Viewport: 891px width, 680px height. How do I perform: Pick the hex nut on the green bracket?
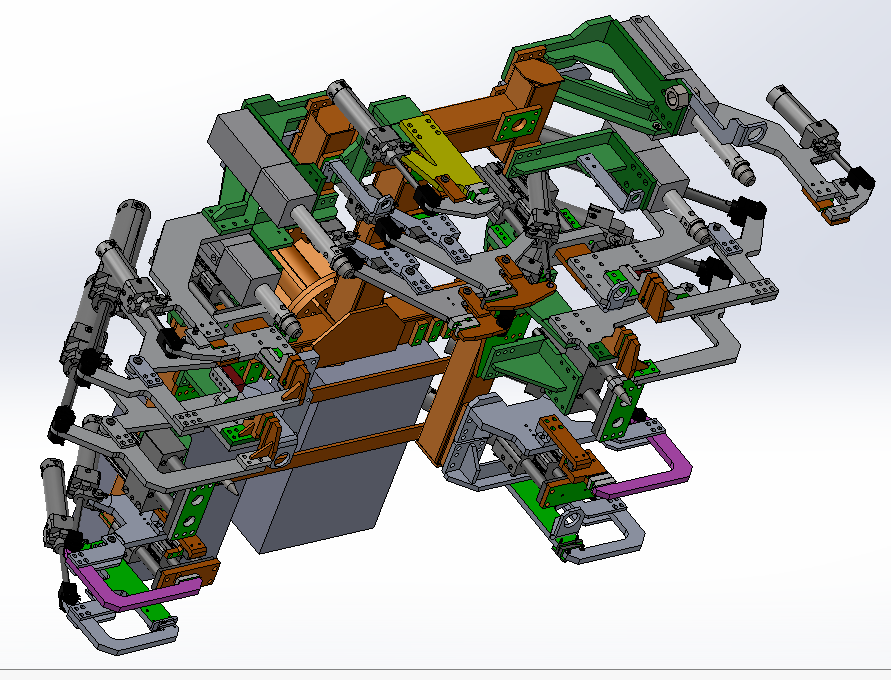point(677,98)
